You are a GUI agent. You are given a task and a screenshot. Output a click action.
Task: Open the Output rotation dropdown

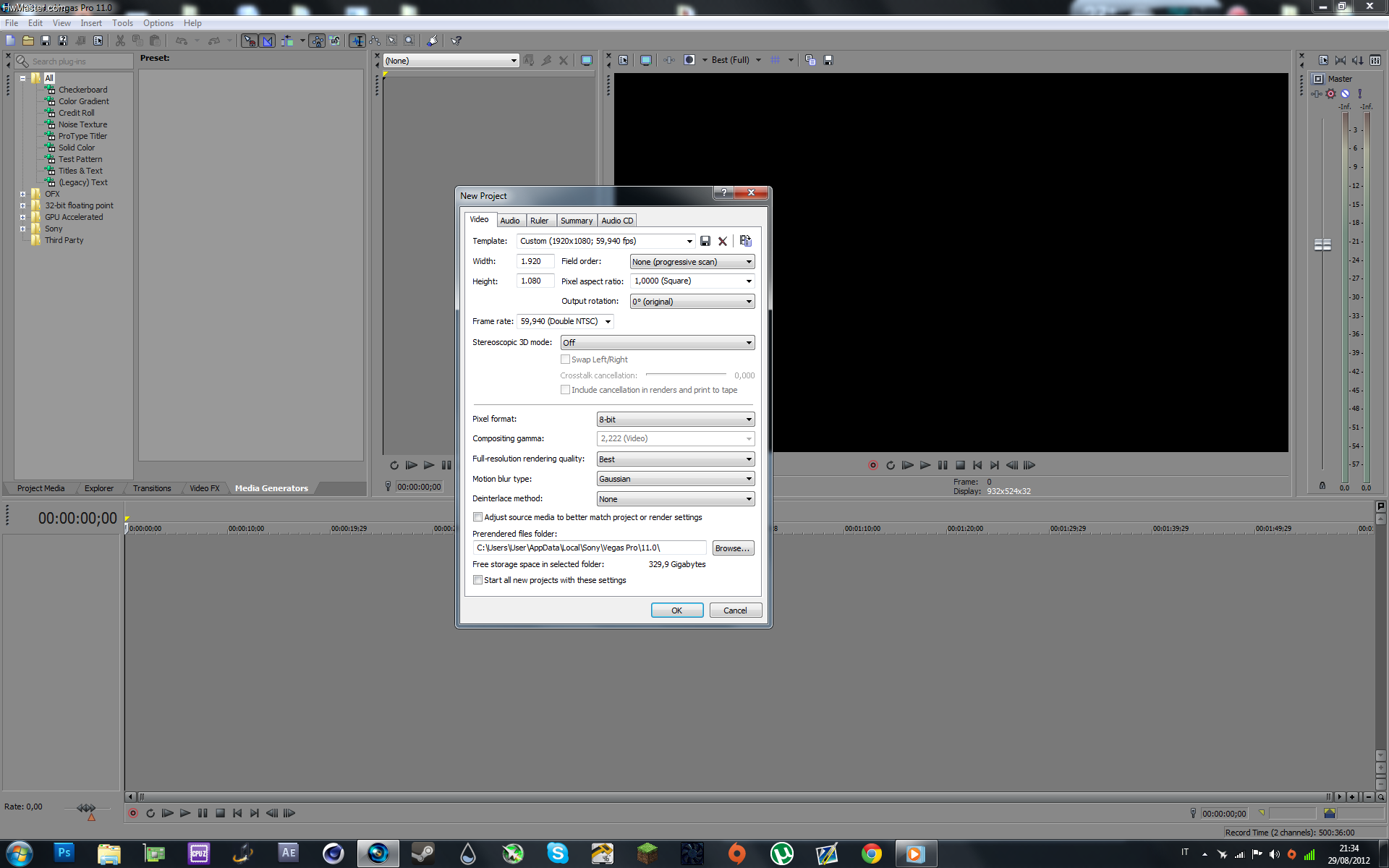pyautogui.click(x=692, y=302)
